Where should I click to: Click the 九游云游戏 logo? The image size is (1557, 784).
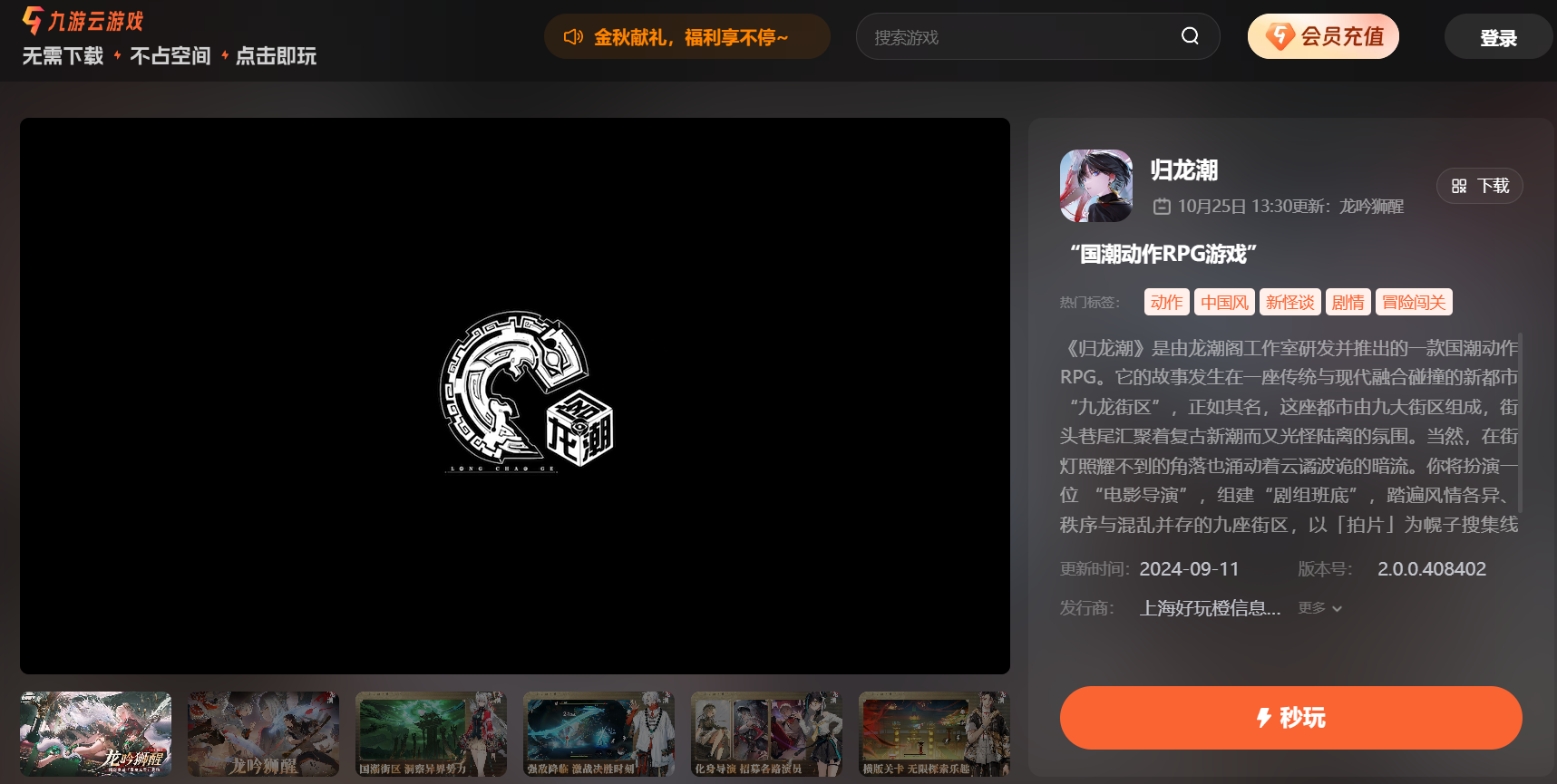[x=83, y=21]
